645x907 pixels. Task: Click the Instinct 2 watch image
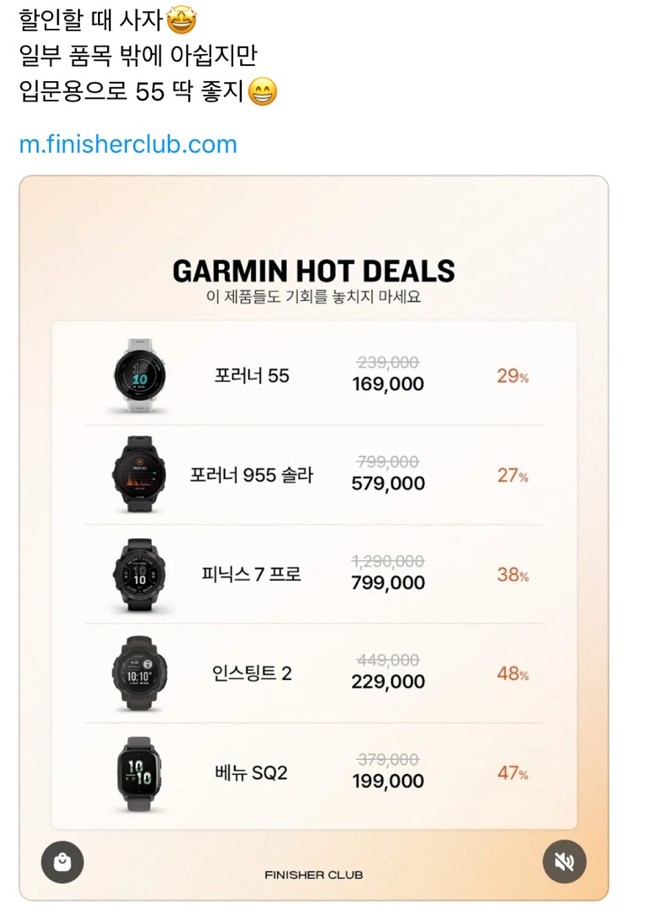coord(139,674)
